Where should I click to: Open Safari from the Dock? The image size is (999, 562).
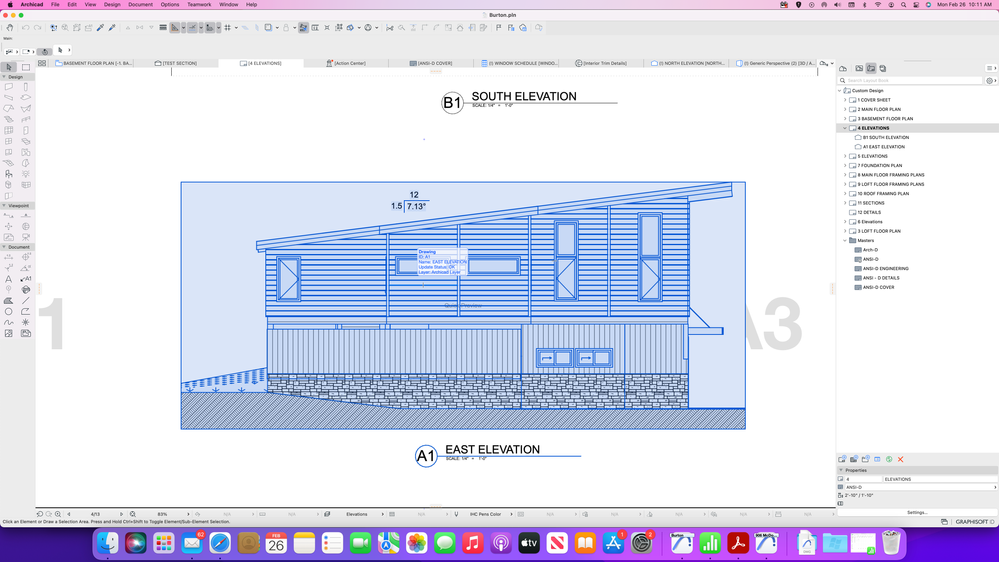[x=220, y=543]
